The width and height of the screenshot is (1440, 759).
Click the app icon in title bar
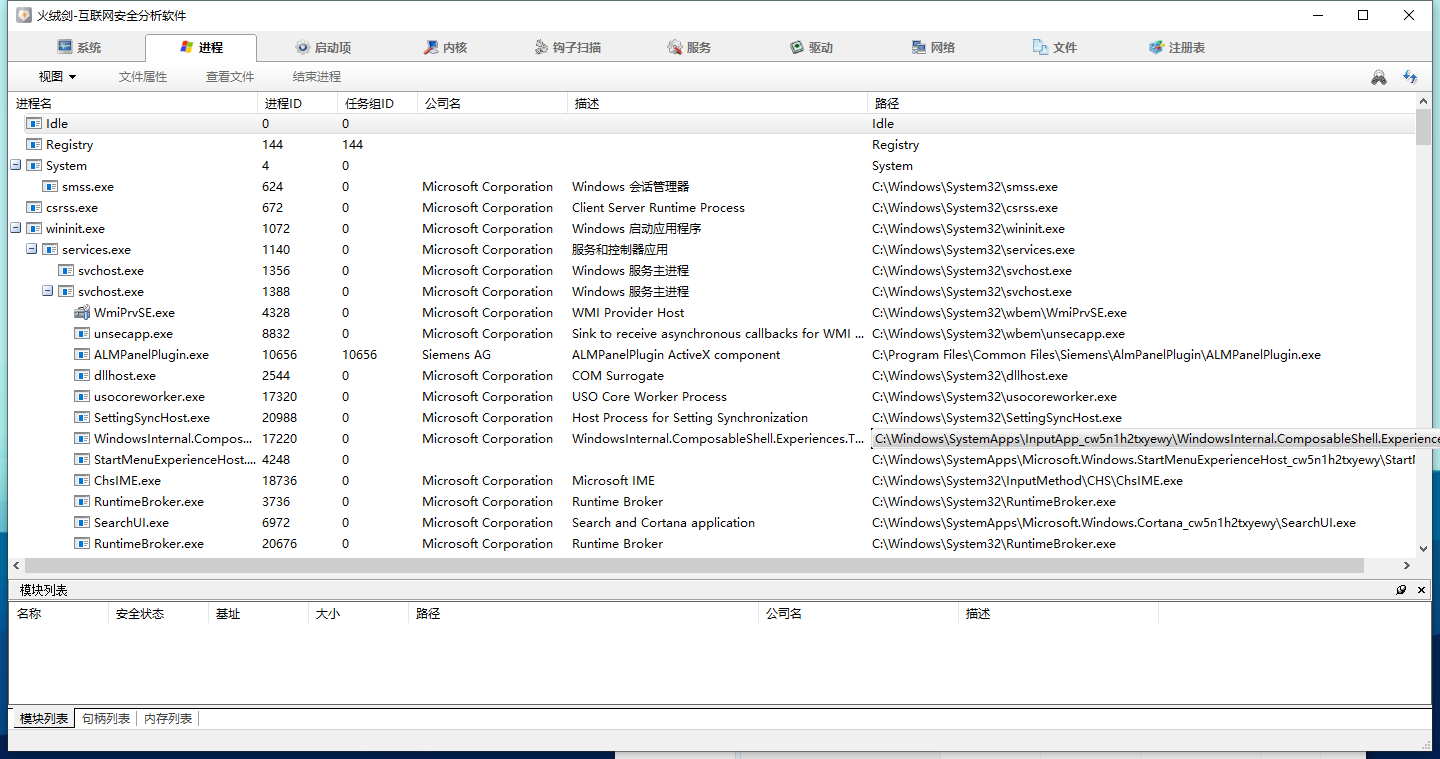[23, 15]
